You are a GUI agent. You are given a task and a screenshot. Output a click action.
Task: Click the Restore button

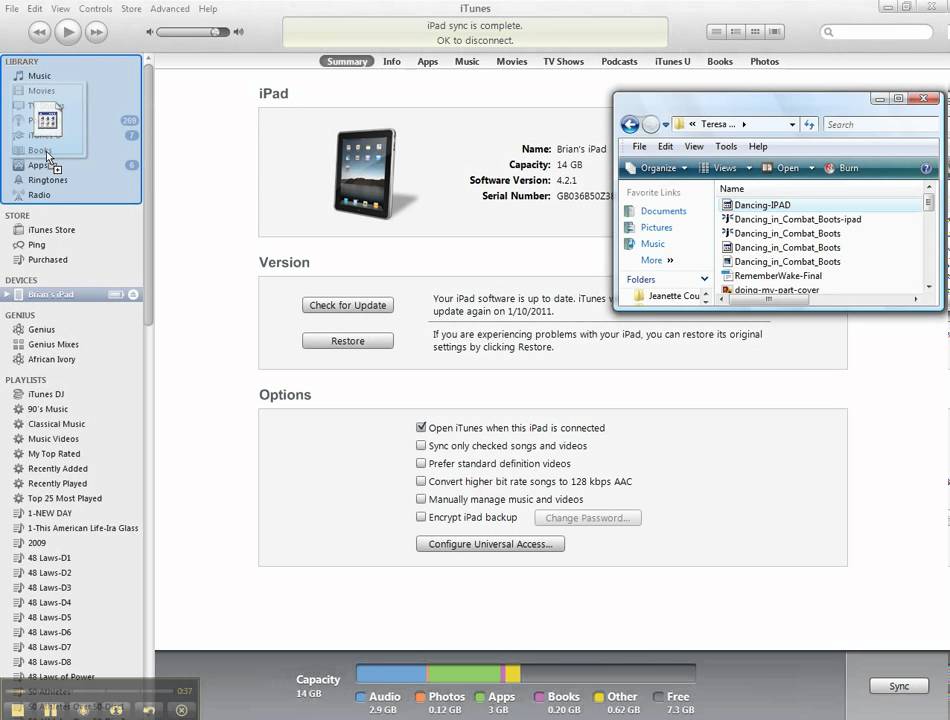pos(348,341)
